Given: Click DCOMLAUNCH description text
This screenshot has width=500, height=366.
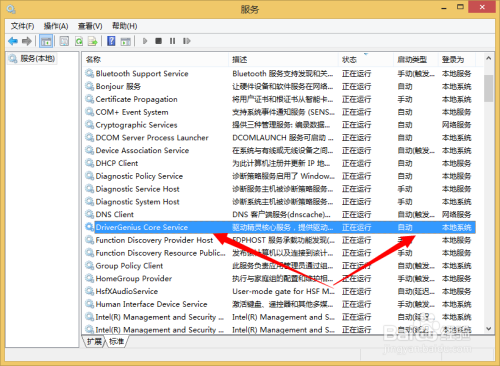Looking at the screenshot, I should click(x=283, y=138).
